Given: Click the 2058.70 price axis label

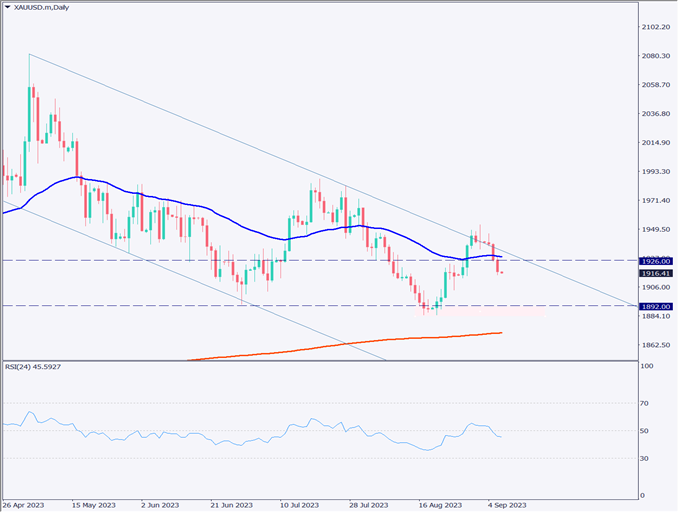Looking at the screenshot, I should click(657, 85).
